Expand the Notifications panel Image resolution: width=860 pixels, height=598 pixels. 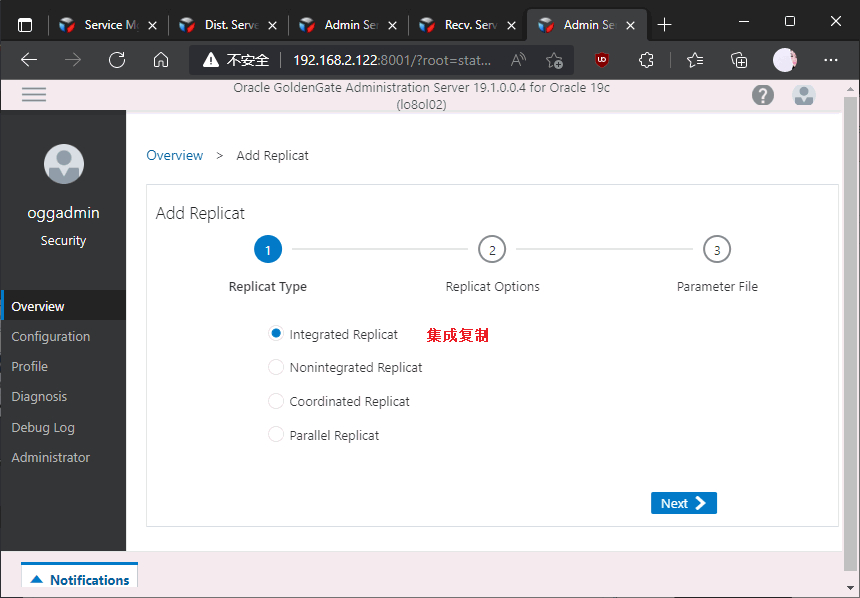[x=80, y=580]
